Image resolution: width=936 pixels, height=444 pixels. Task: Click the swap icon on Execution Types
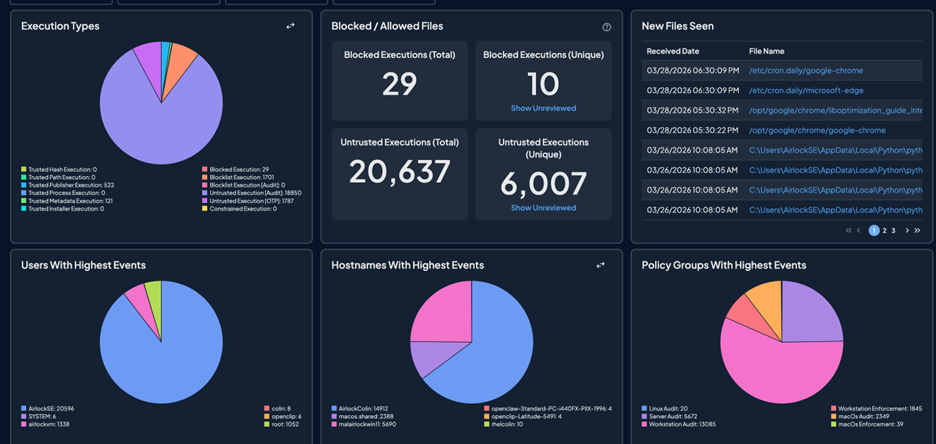tap(290, 26)
